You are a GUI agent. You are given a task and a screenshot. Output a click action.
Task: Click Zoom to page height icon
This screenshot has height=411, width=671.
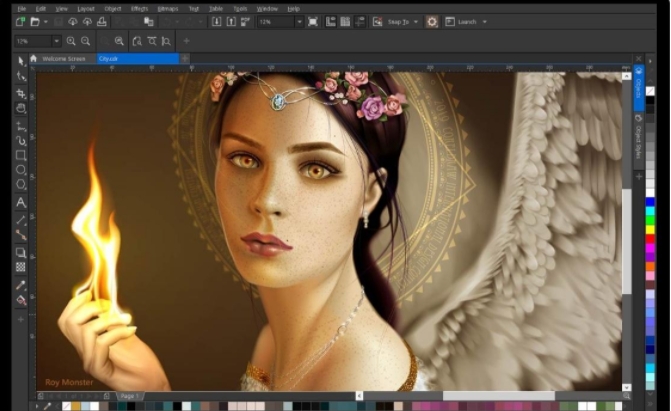pyautogui.click(x=166, y=41)
